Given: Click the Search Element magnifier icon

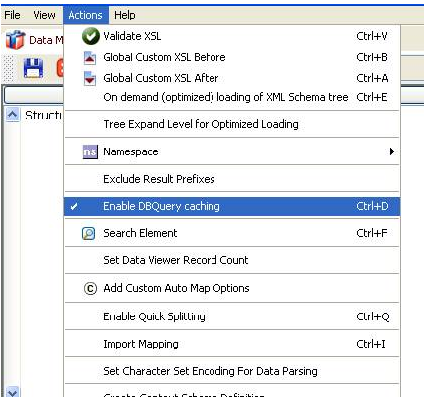Looking at the screenshot, I should pyautogui.click(x=89, y=233).
